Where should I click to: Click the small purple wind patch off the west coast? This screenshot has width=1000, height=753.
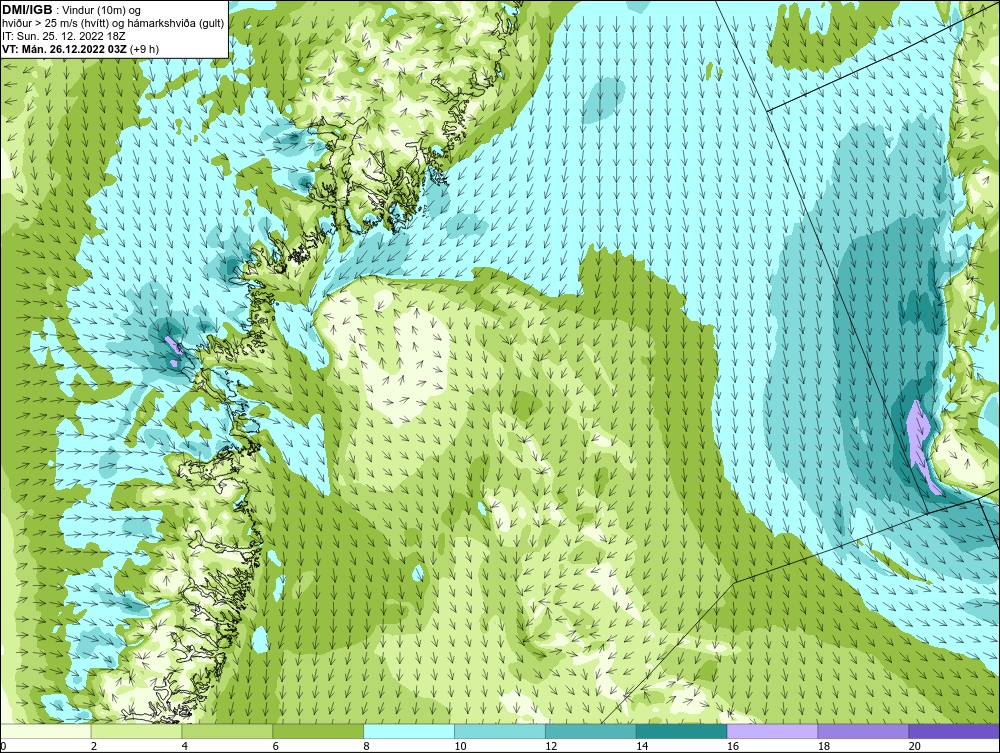point(173,346)
